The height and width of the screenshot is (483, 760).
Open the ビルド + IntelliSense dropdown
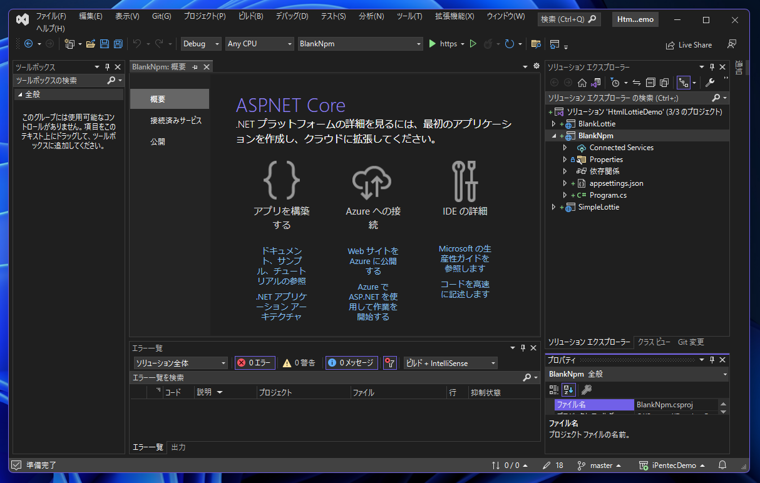pyautogui.click(x=451, y=363)
